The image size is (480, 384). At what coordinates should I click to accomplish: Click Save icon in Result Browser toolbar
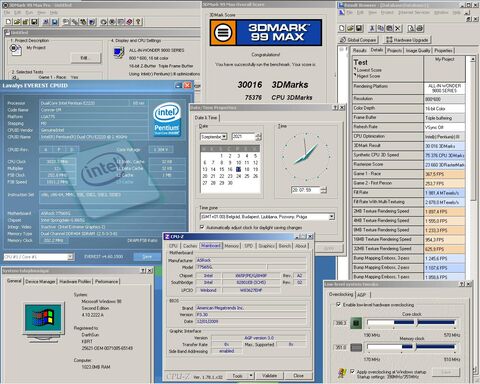359,28
